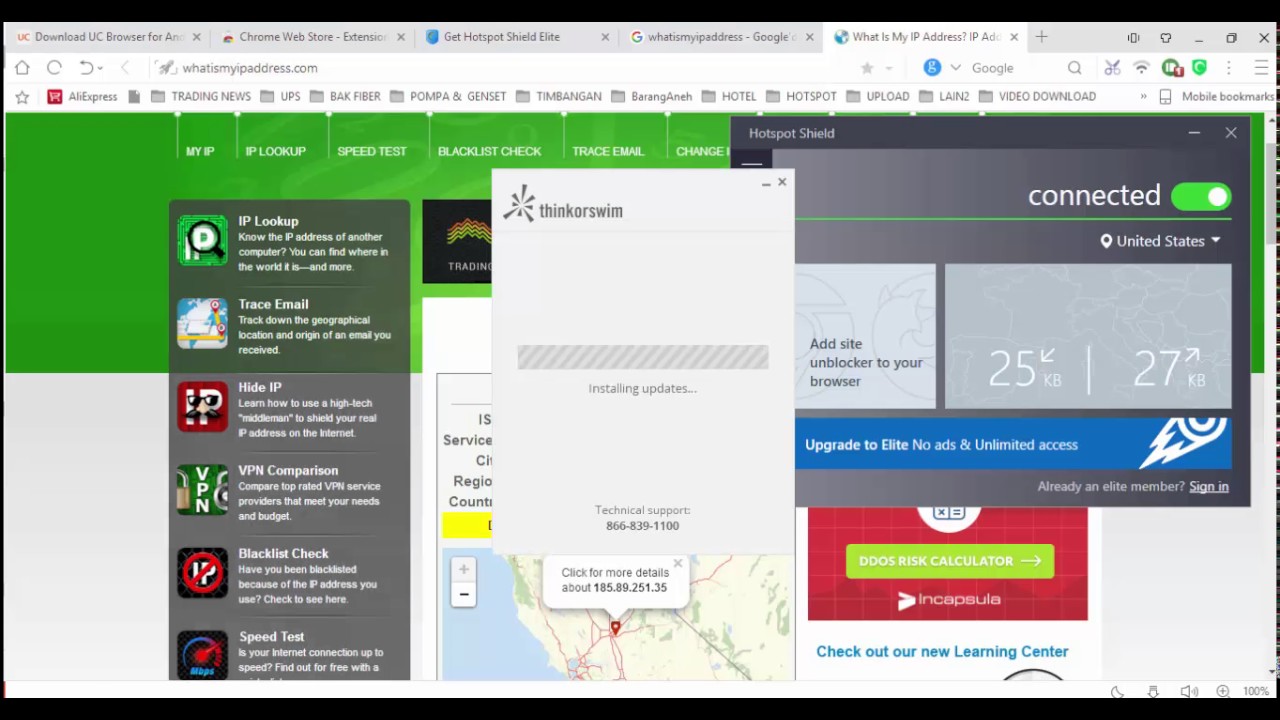
Task: Click the thinkorswim installing progress bar
Action: point(643,357)
